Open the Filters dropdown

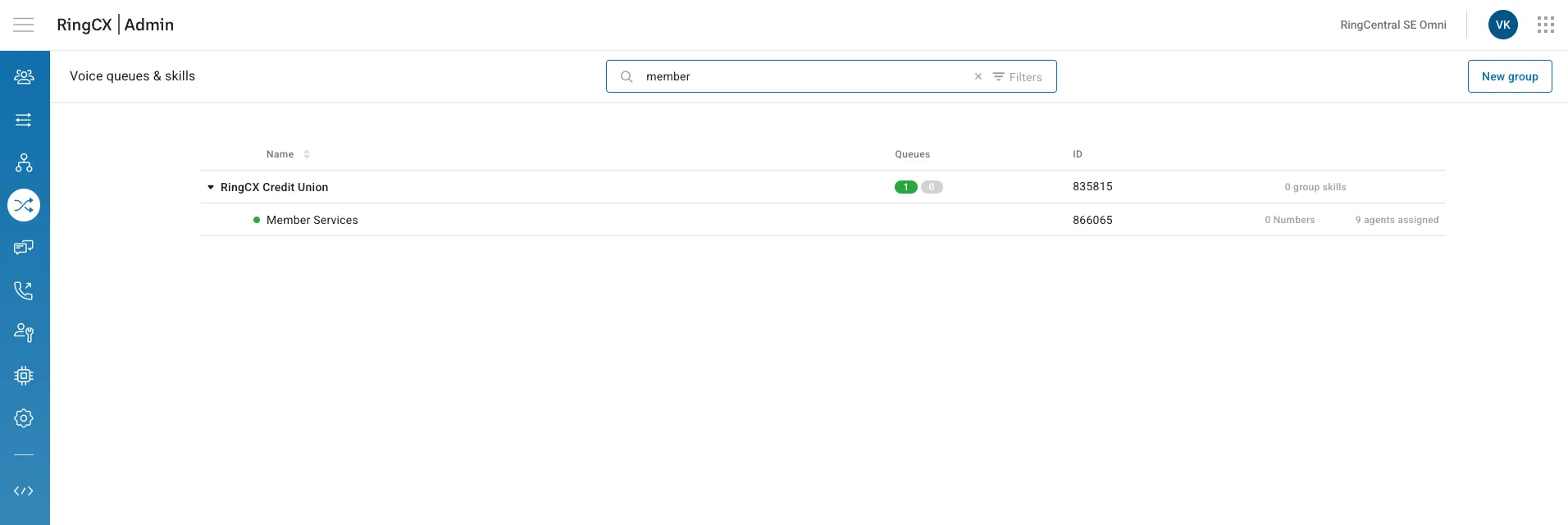pos(1017,77)
